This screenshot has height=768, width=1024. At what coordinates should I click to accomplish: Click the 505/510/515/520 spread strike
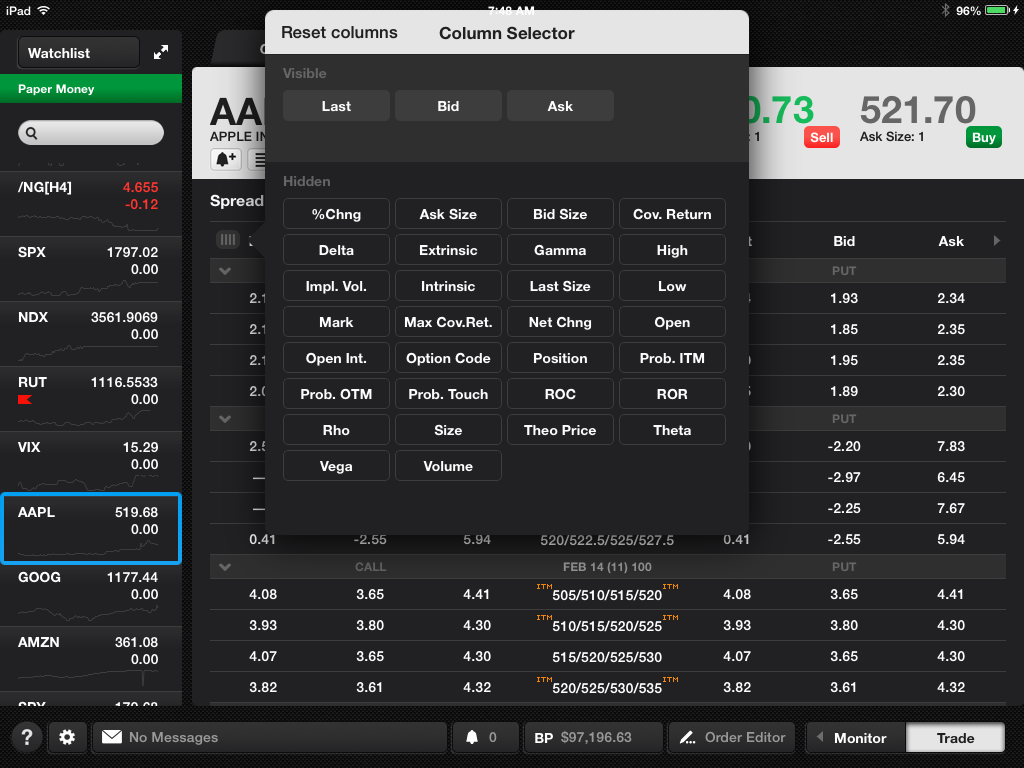pos(607,595)
